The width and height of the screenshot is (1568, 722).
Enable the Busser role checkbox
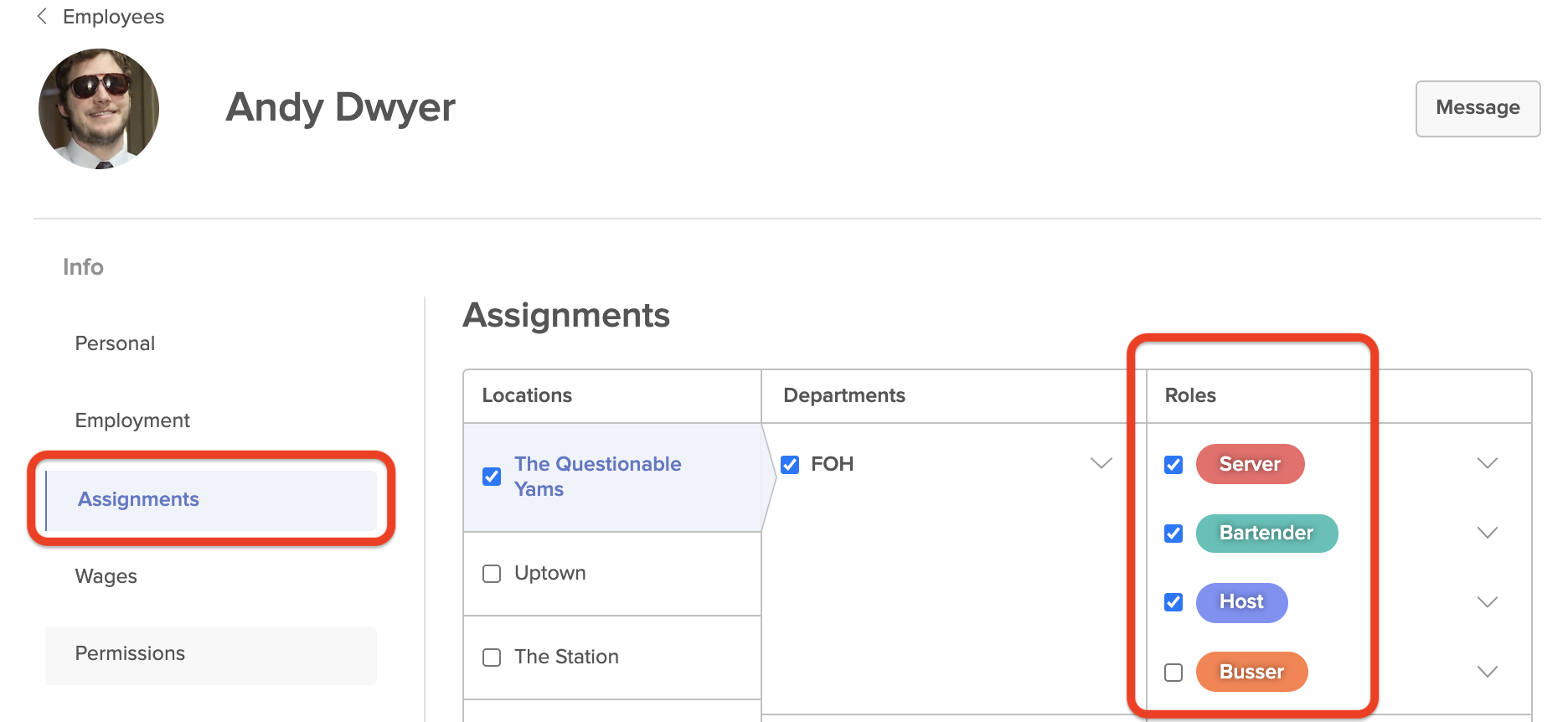1173,673
